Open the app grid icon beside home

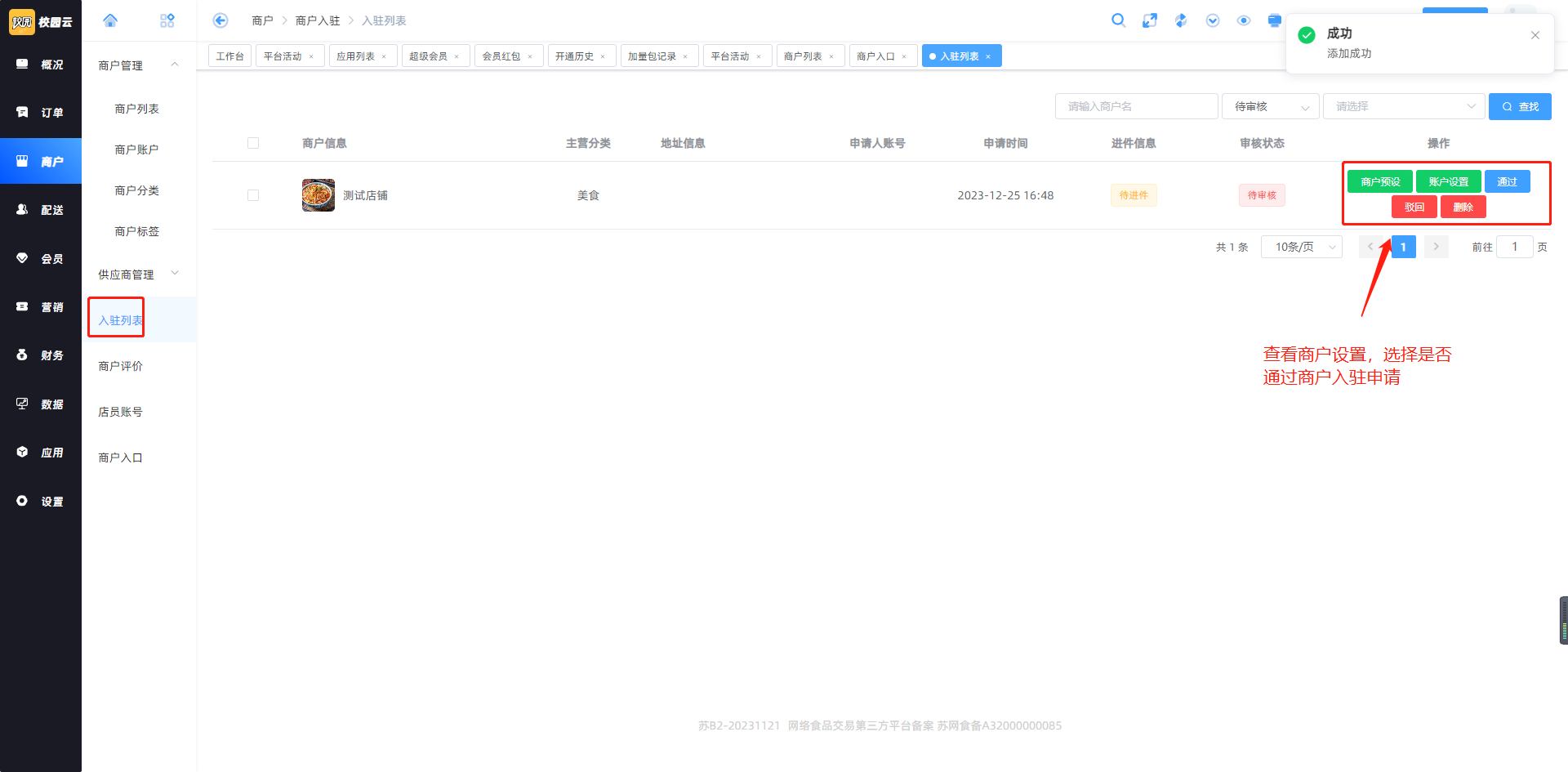pyautogui.click(x=167, y=20)
